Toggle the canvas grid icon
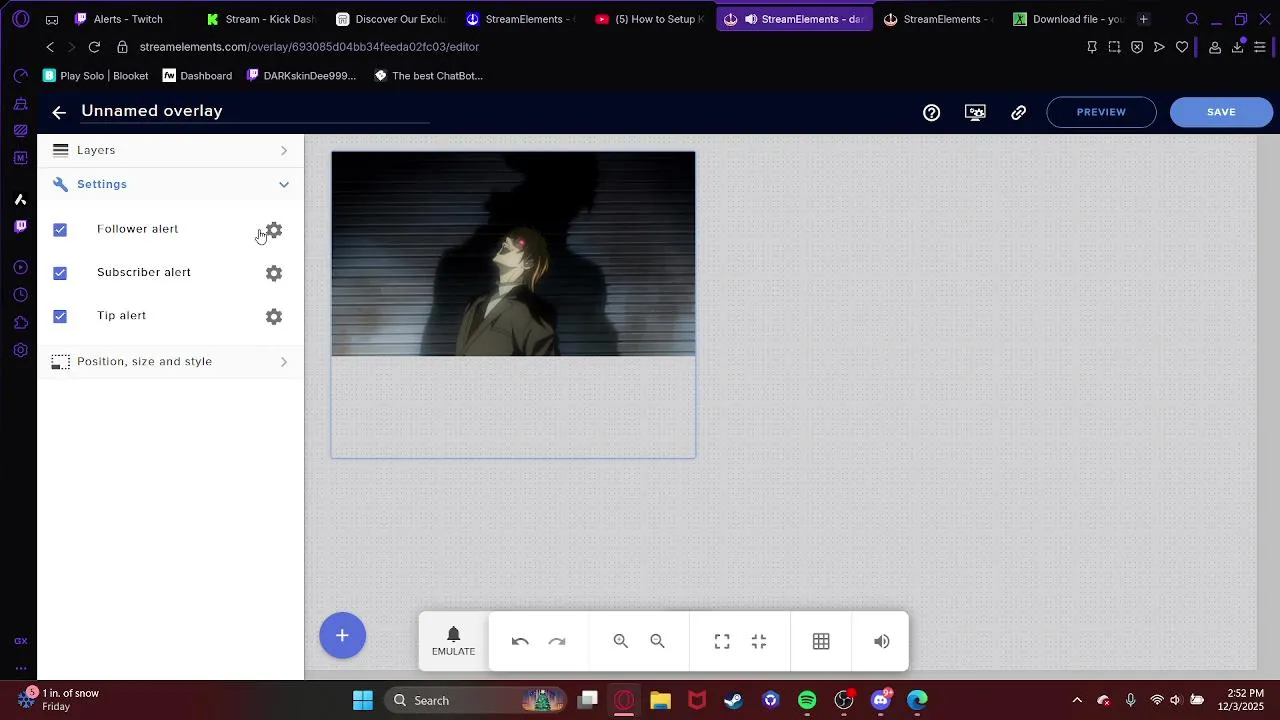This screenshot has width=1280, height=720. pos(821,641)
